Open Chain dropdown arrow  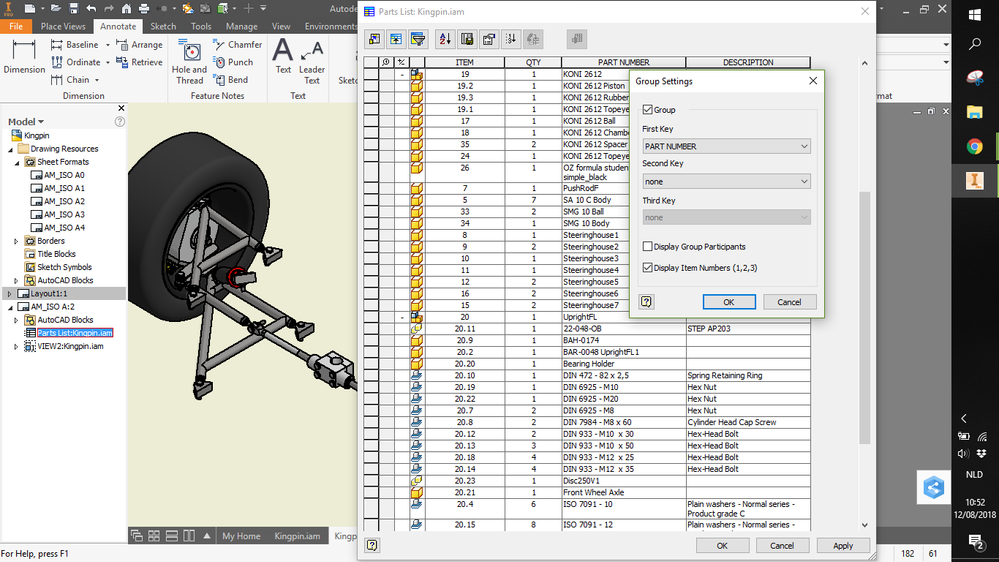tap(97, 80)
